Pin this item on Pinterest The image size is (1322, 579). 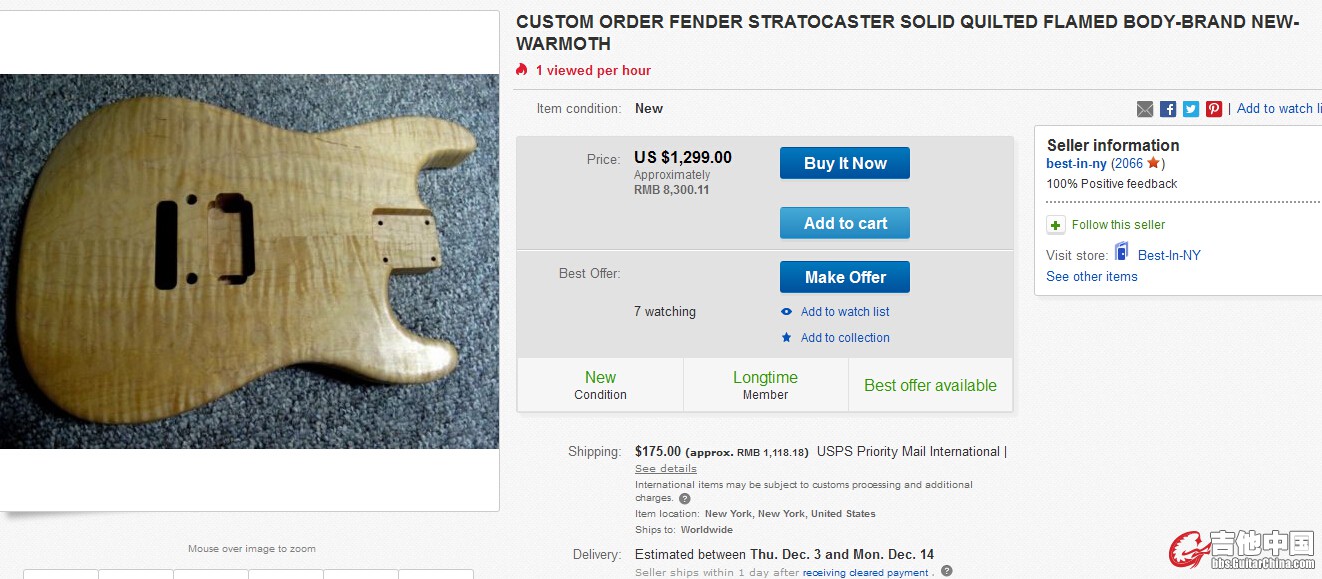(x=1214, y=109)
